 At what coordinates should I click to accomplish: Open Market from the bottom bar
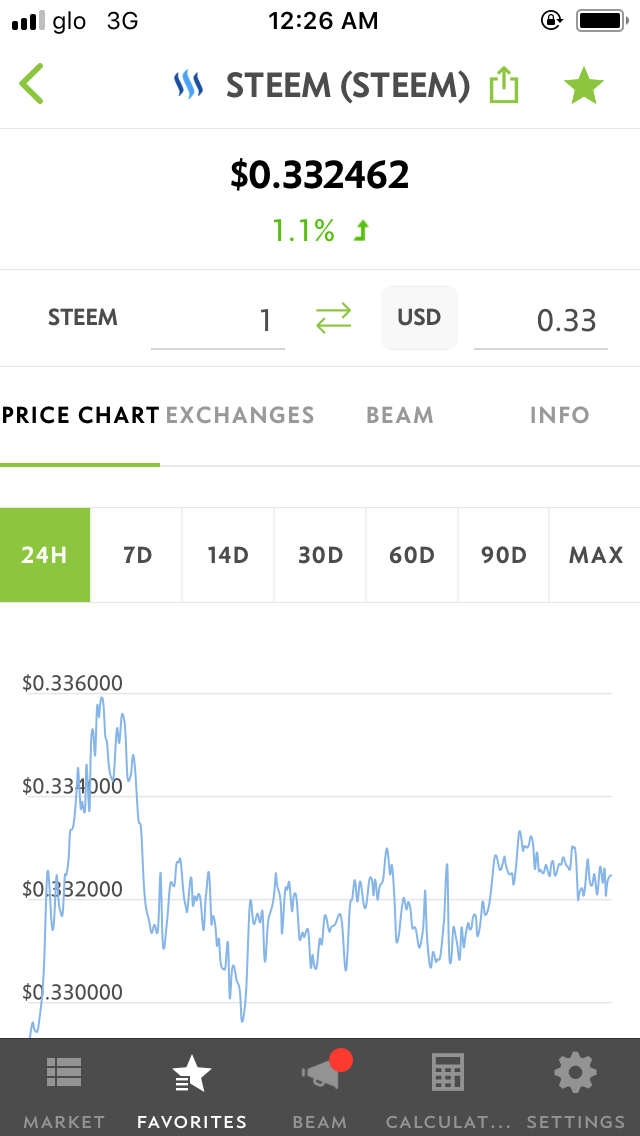point(64,1087)
